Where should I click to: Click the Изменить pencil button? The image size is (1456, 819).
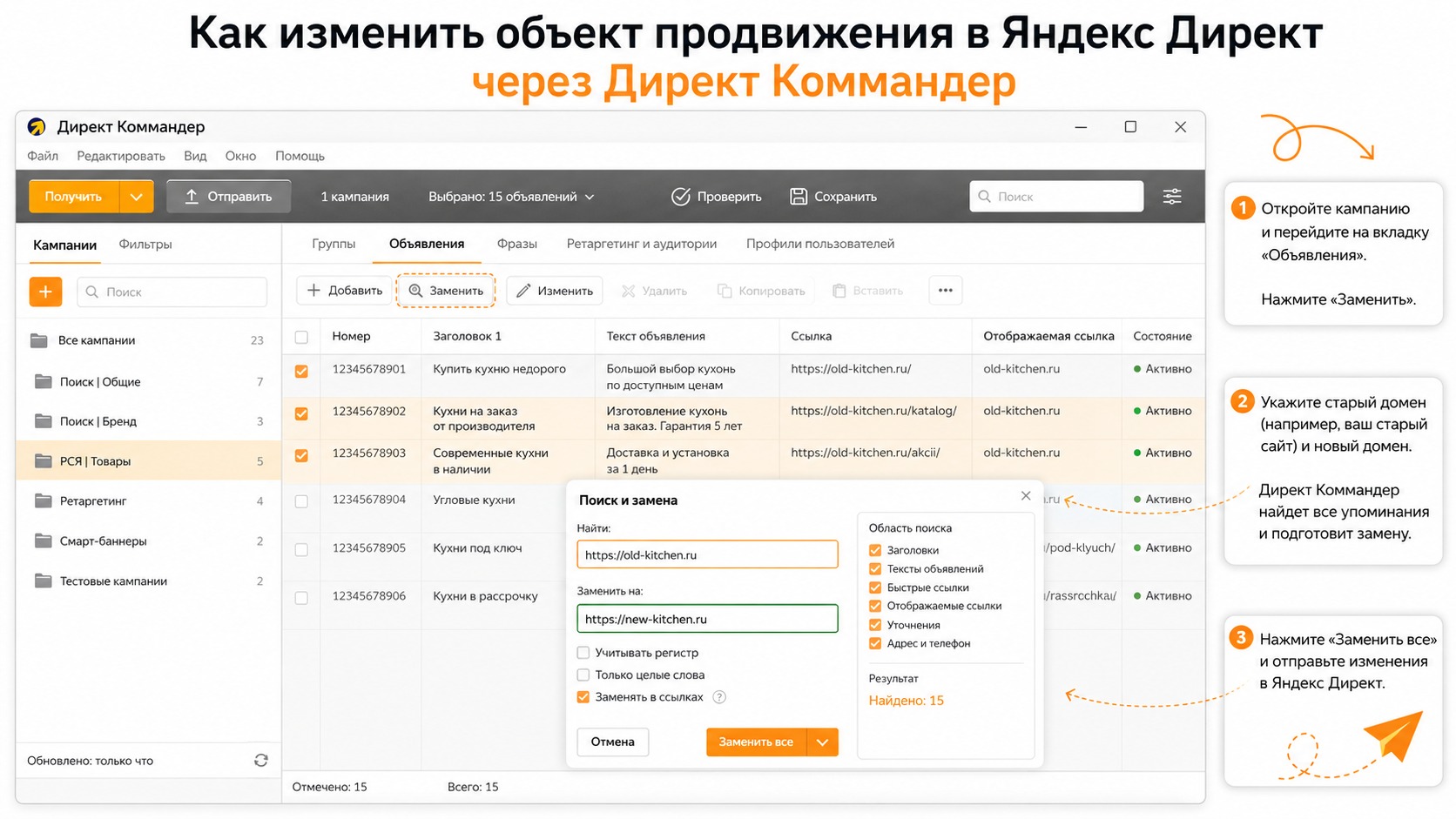coord(555,291)
